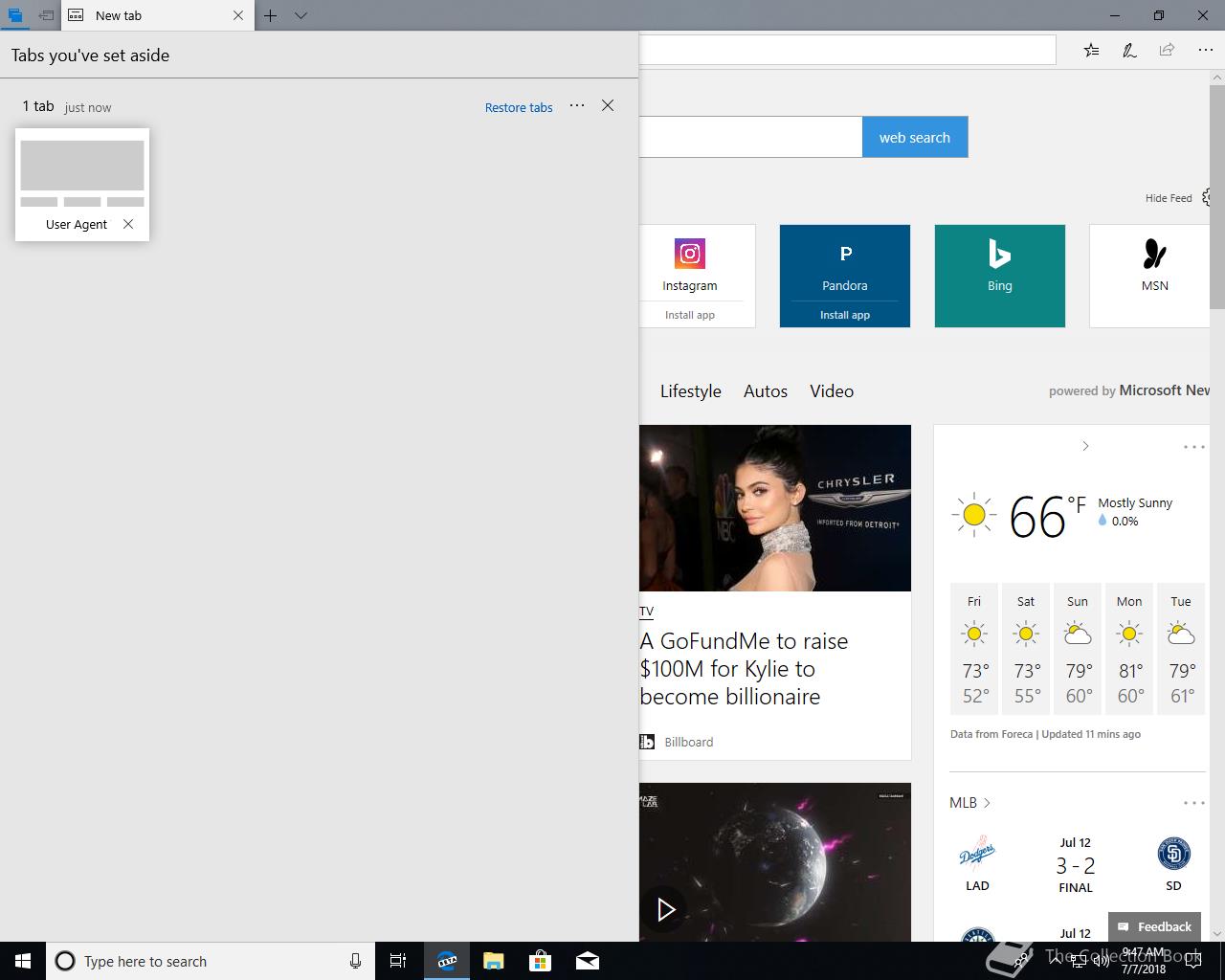The width and height of the screenshot is (1225, 980).
Task: Click the browser address bar
Action: coord(847,50)
